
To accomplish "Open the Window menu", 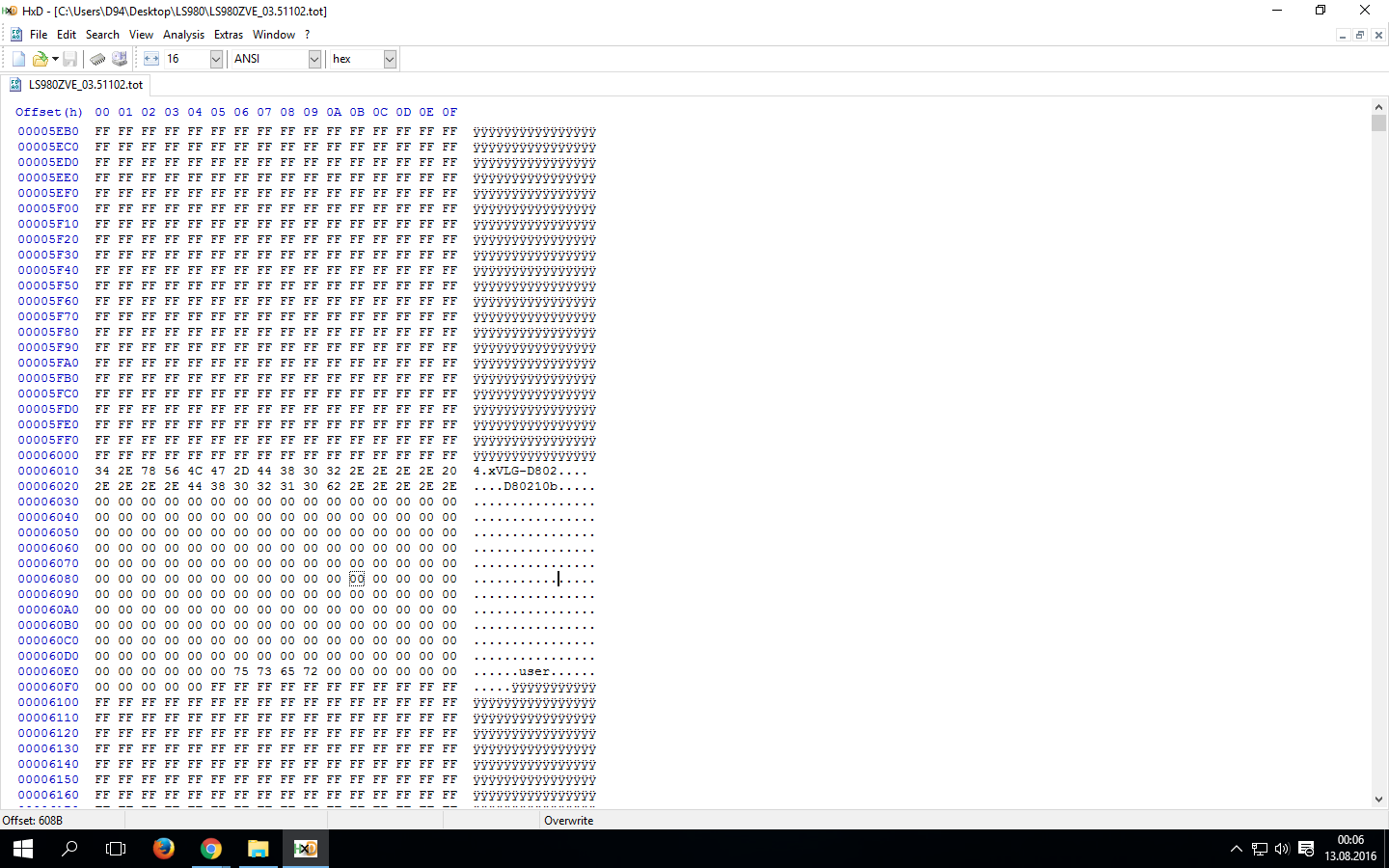I will (274, 35).
